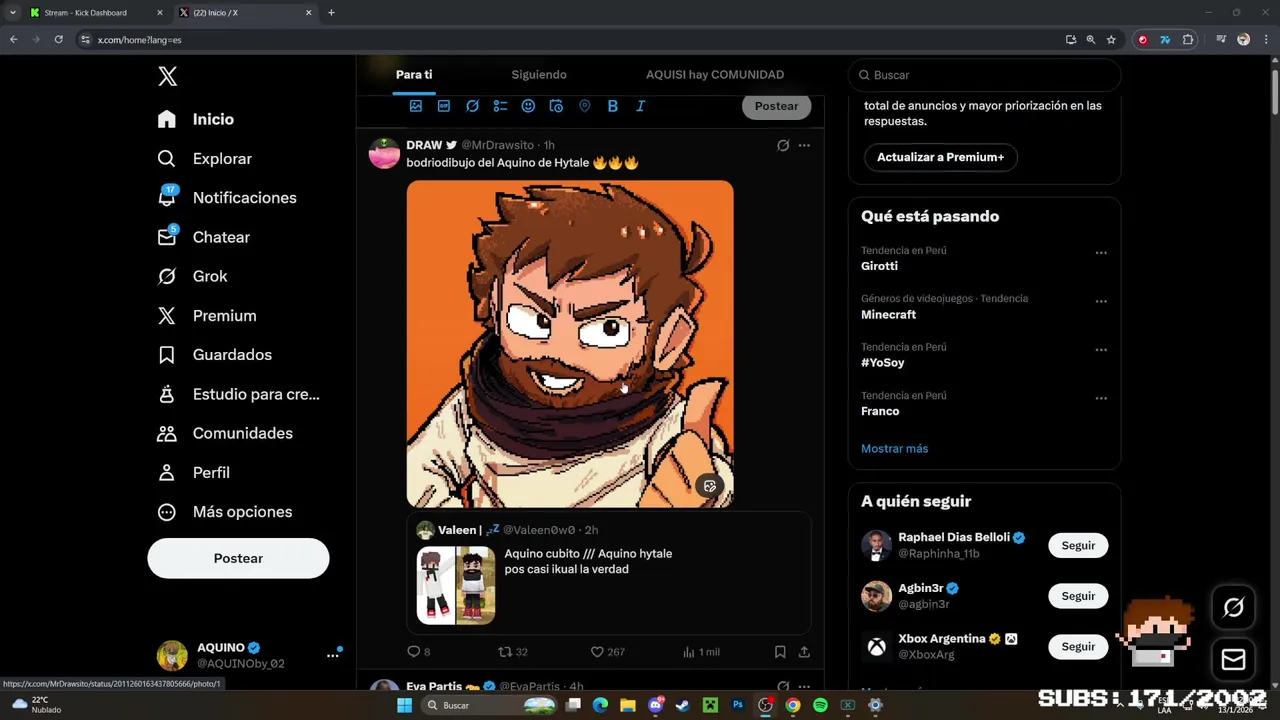
Task: Switch to Para ti tab
Action: click(x=414, y=75)
